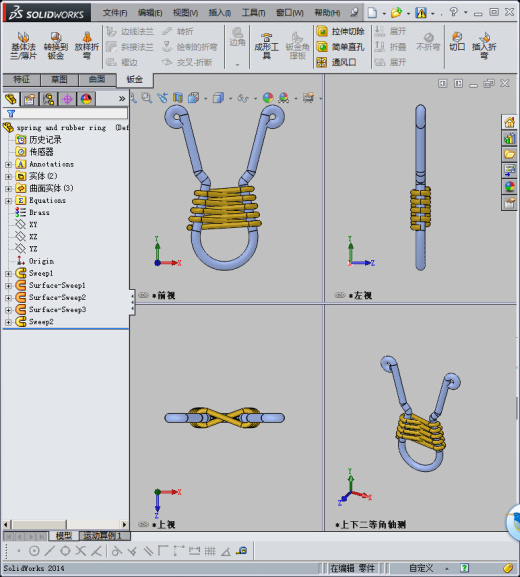The width and height of the screenshot is (520, 577).
Task: Open SolidWorks Resources home icon in task pane
Action: 509,123
